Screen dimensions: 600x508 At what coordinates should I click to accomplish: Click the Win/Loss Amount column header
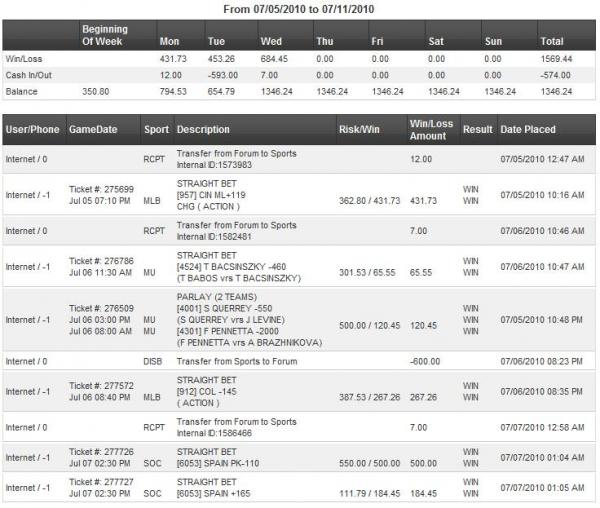pos(430,129)
